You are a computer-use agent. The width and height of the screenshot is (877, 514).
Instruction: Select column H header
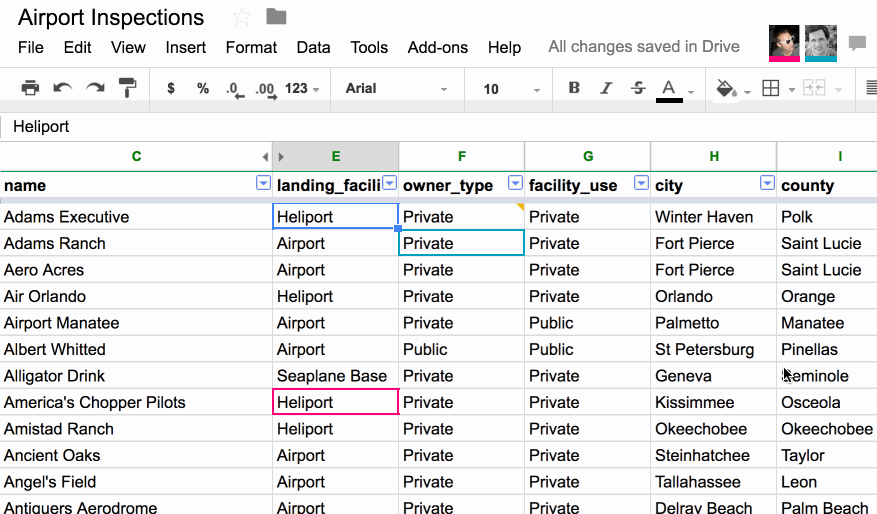pos(714,157)
